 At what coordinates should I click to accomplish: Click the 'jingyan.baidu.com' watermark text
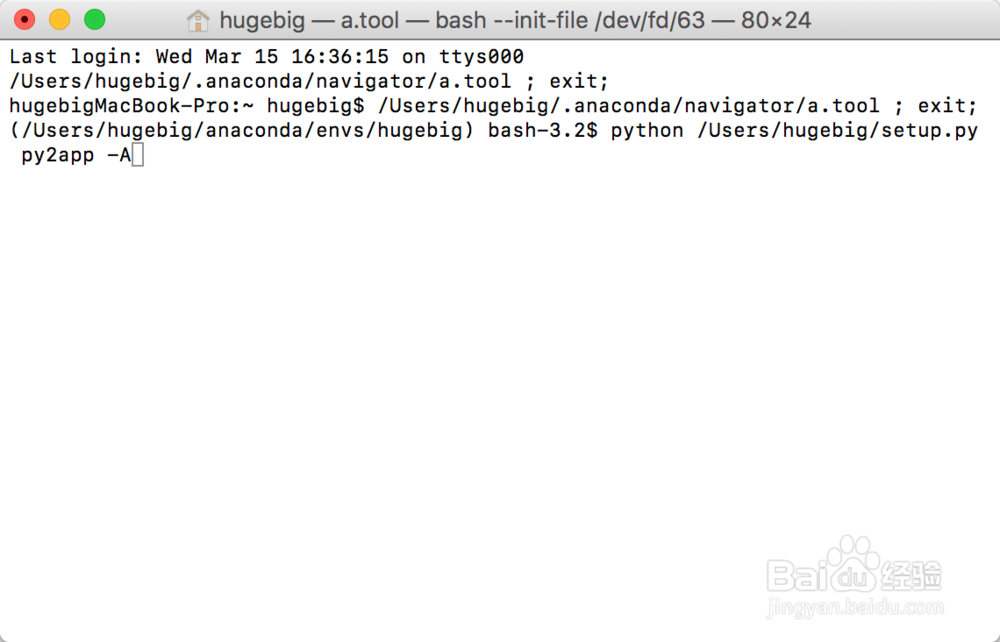855,606
